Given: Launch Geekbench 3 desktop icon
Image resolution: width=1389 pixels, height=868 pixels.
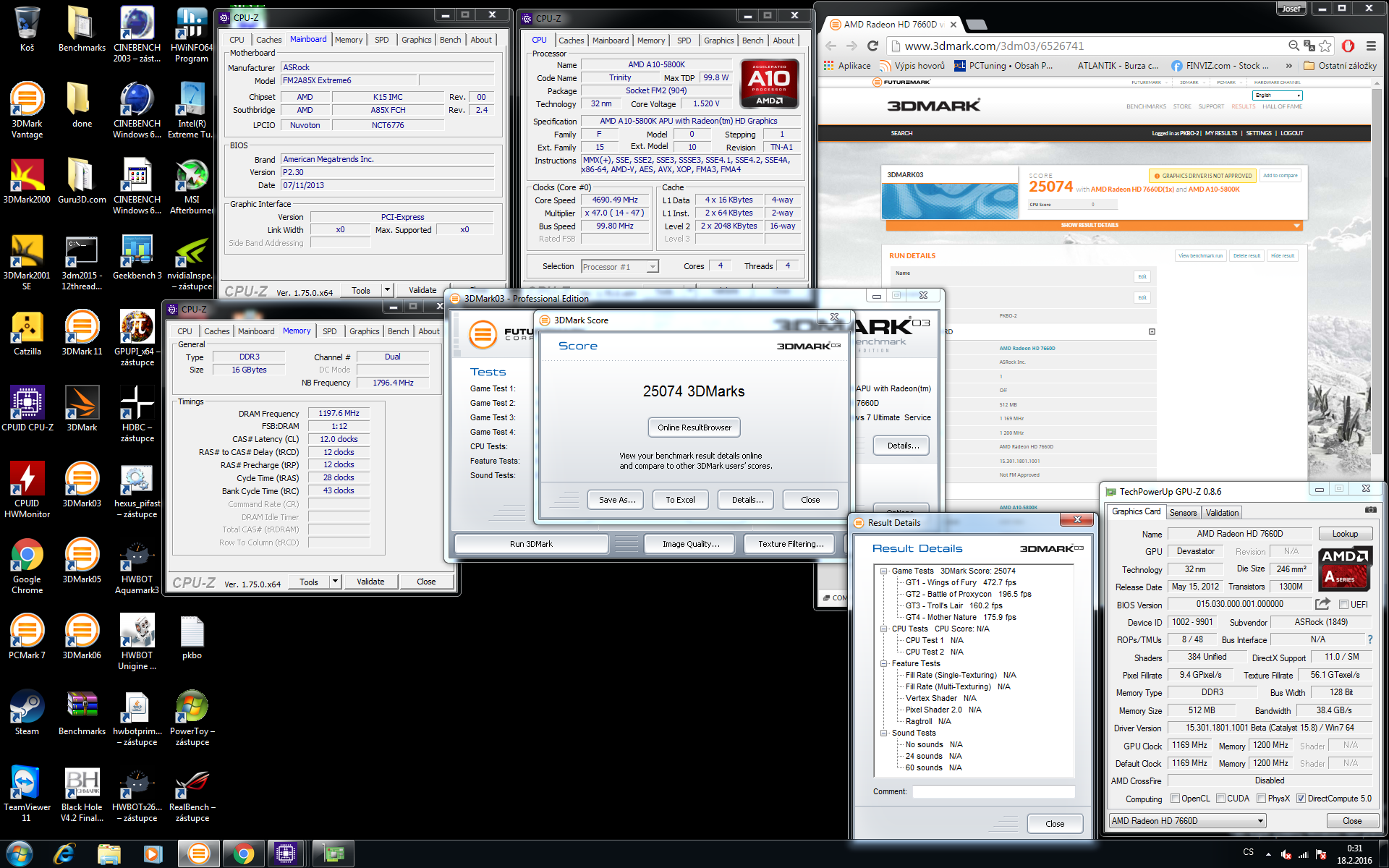Looking at the screenshot, I should [137, 257].
